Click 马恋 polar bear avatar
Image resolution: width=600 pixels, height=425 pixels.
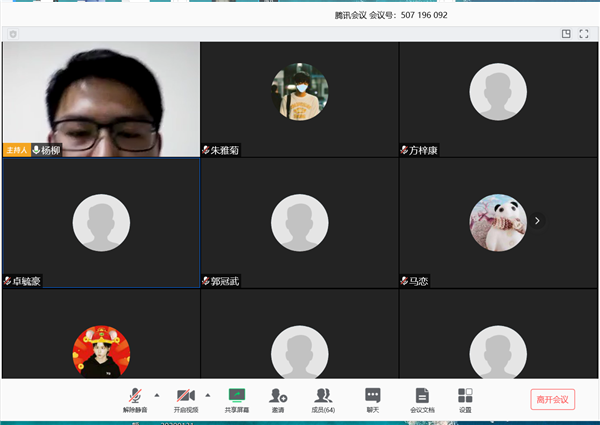pos(498,223)
